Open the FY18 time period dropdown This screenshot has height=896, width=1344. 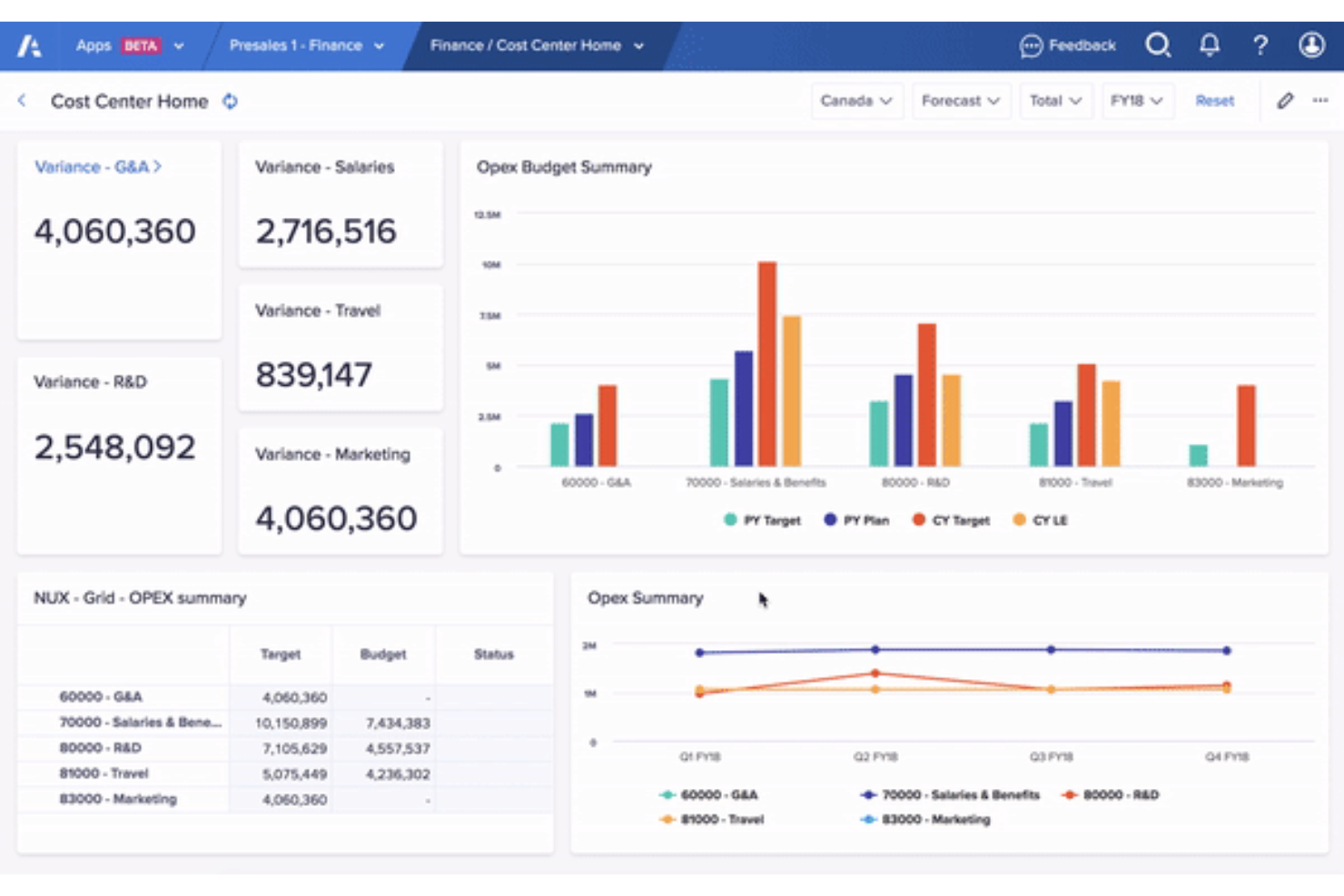tap(1137, 101)
